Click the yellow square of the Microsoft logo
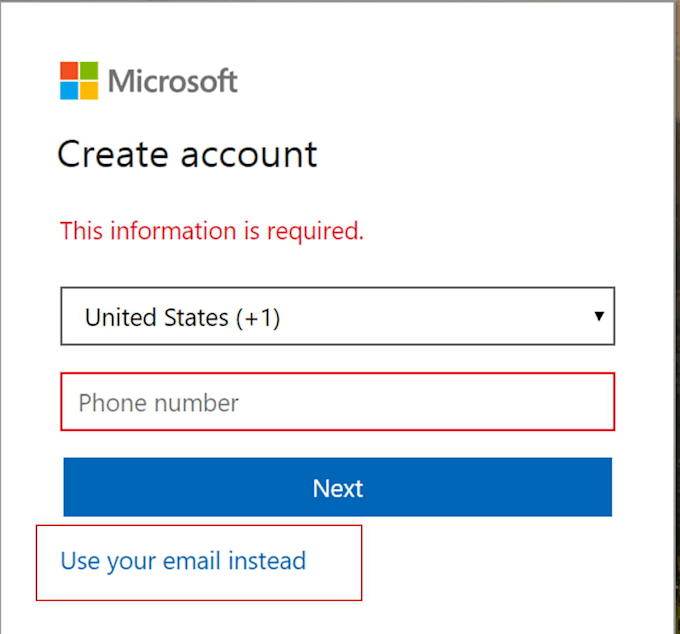The height and width of the screenshot is (634, 680). coord(89,91)
